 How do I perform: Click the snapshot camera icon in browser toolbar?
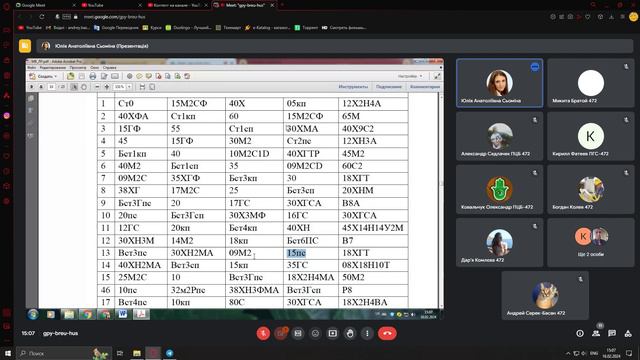click(570, 17)
